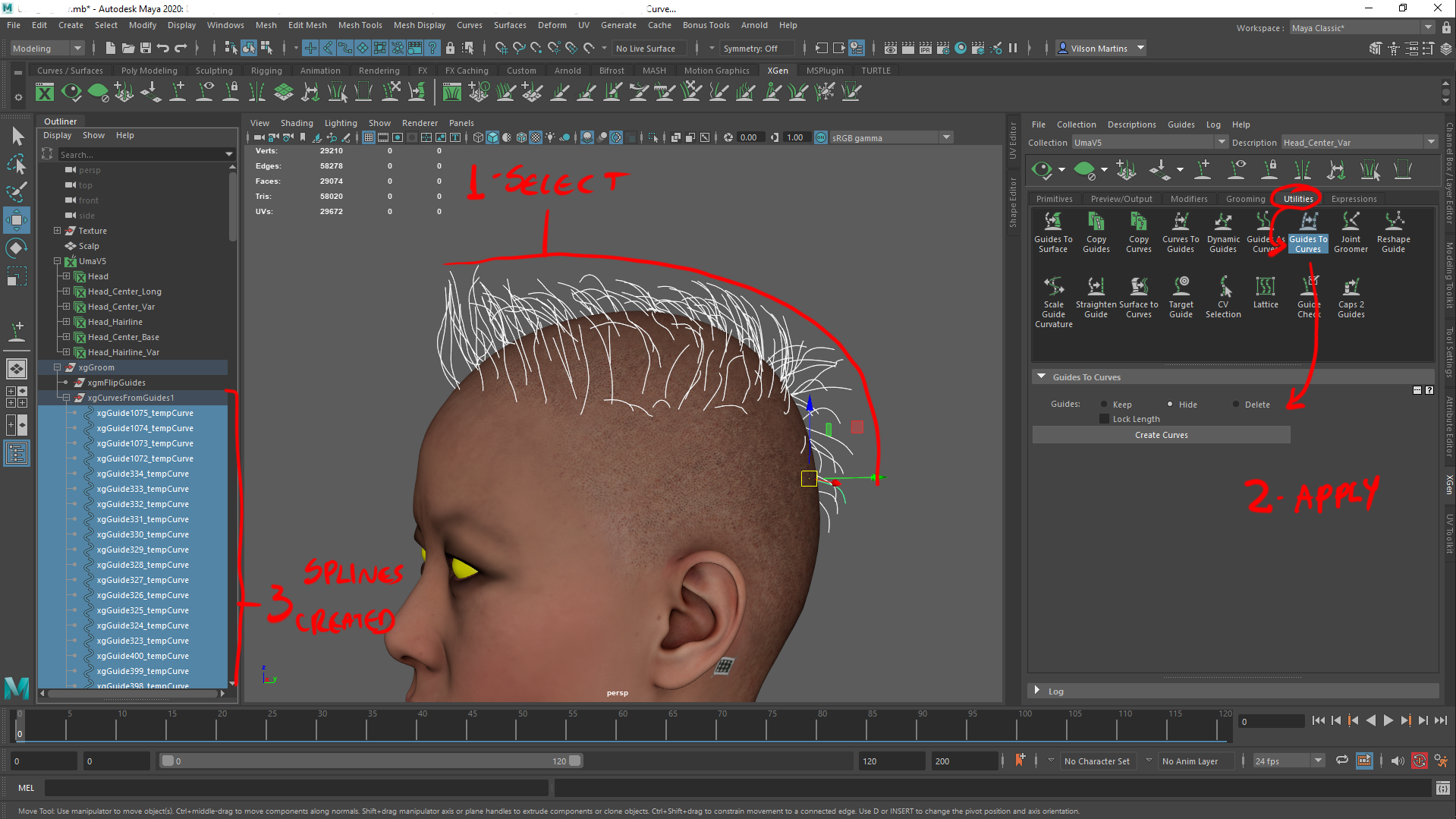Click the Guides To Curves utility icon
The image size is (1456, 819).
point(1308,221)
